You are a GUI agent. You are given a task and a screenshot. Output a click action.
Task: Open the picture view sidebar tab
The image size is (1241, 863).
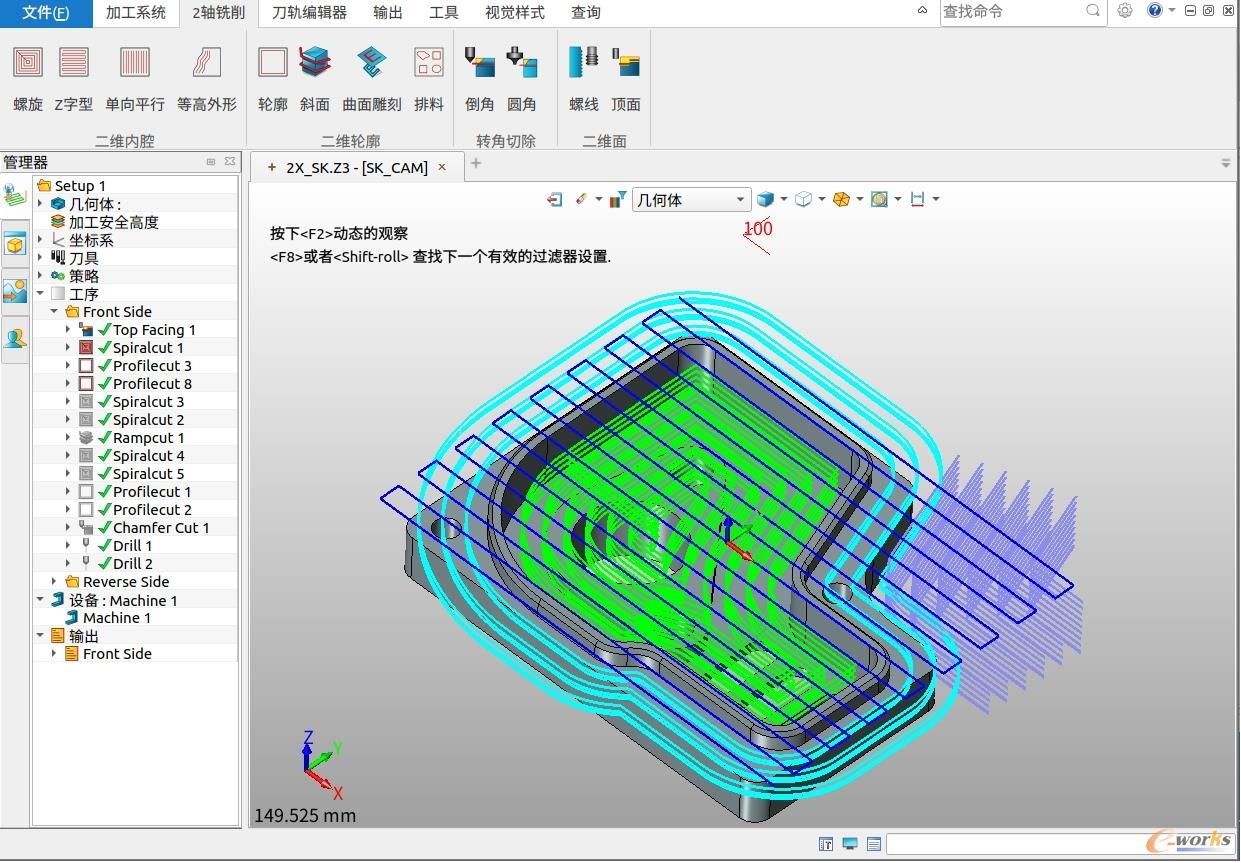[14, 291]
